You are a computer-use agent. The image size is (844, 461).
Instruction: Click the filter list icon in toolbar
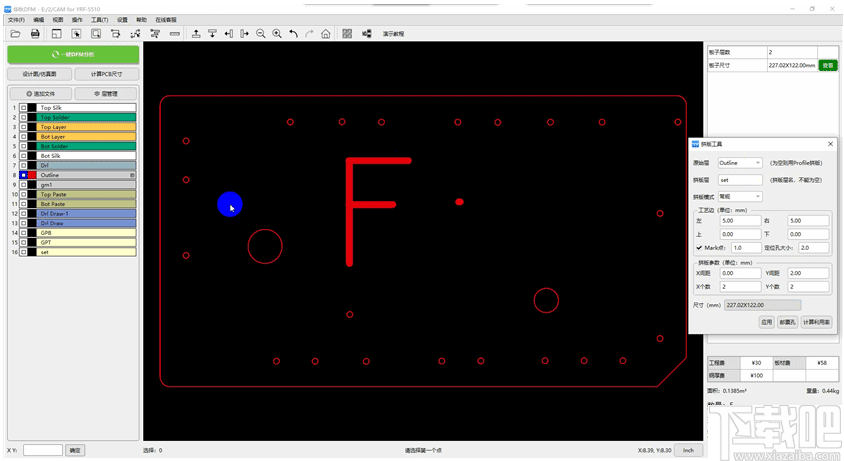coord(155,34)
